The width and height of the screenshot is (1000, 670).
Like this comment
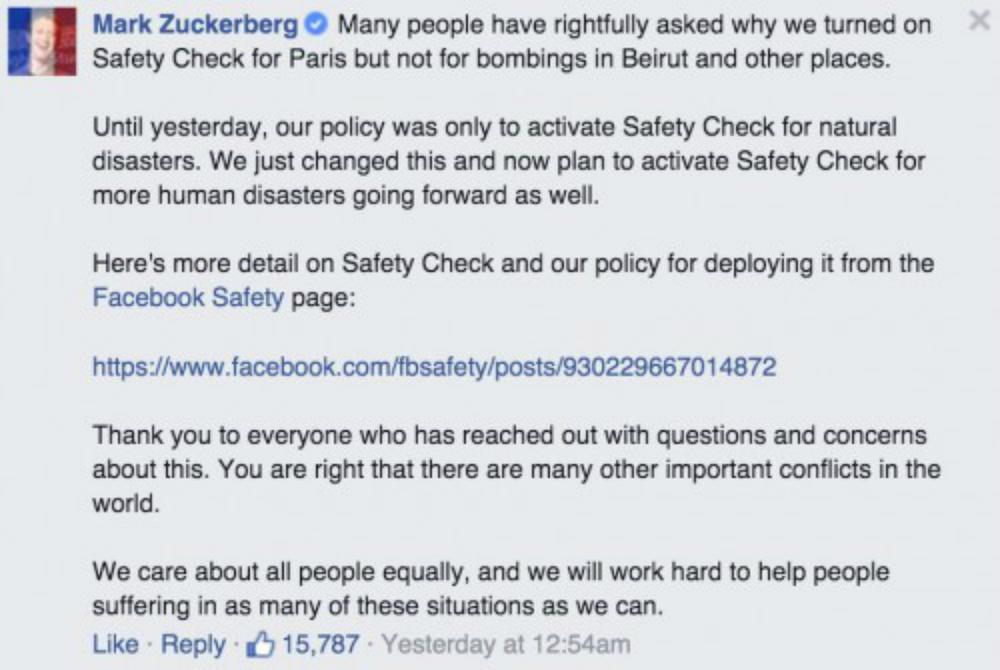115,645
